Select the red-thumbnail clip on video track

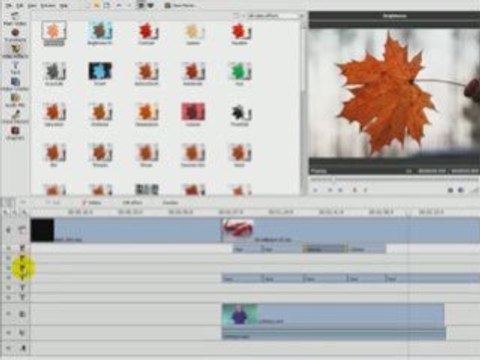click(x=350, y=230)
